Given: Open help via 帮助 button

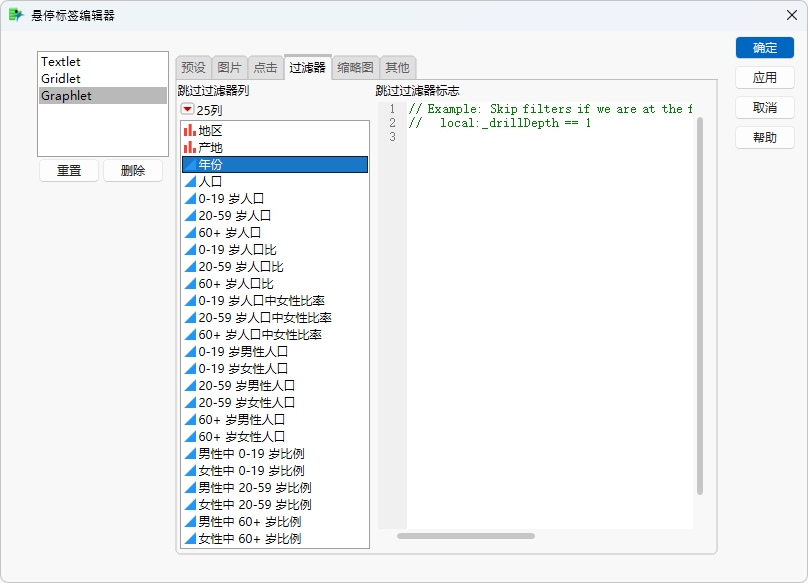Looking at the screenshot, I should [765, 138].
